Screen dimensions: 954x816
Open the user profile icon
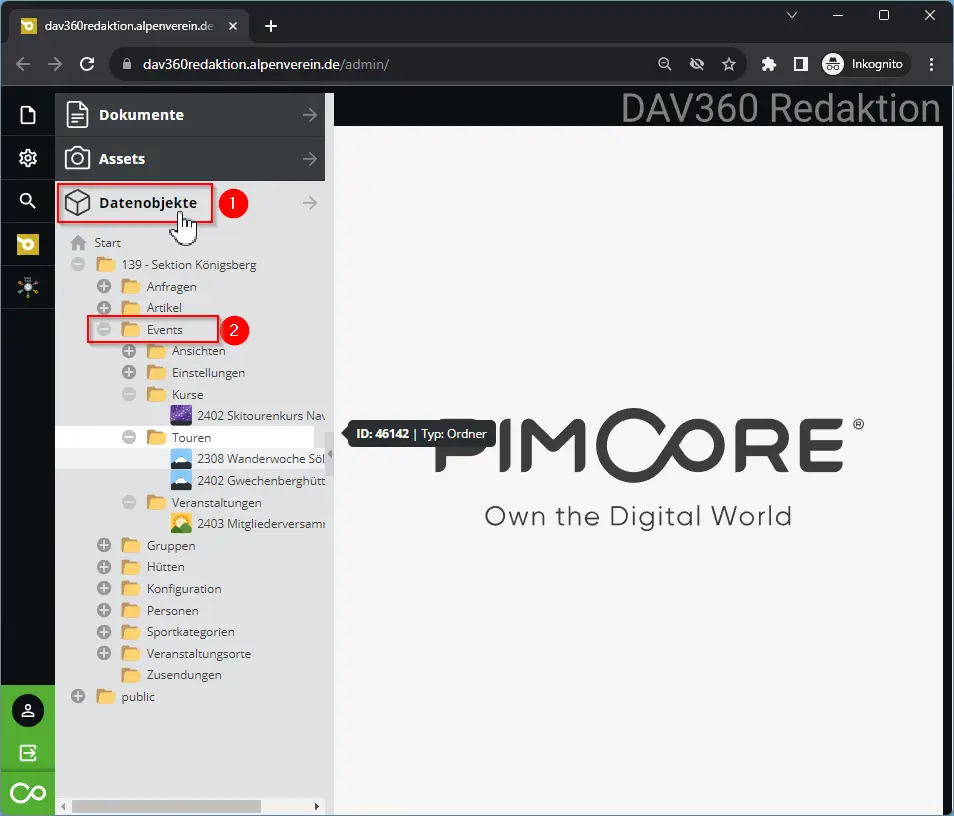[27, 711]
